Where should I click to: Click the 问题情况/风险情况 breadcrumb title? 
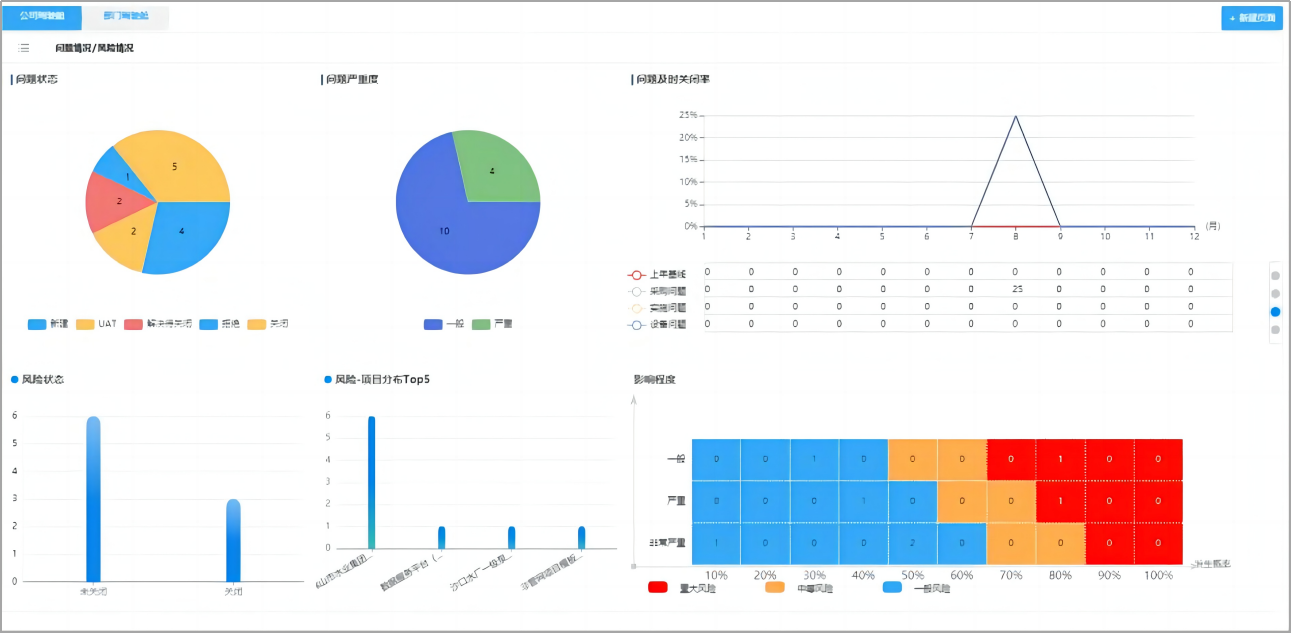(x=94, y=48)
